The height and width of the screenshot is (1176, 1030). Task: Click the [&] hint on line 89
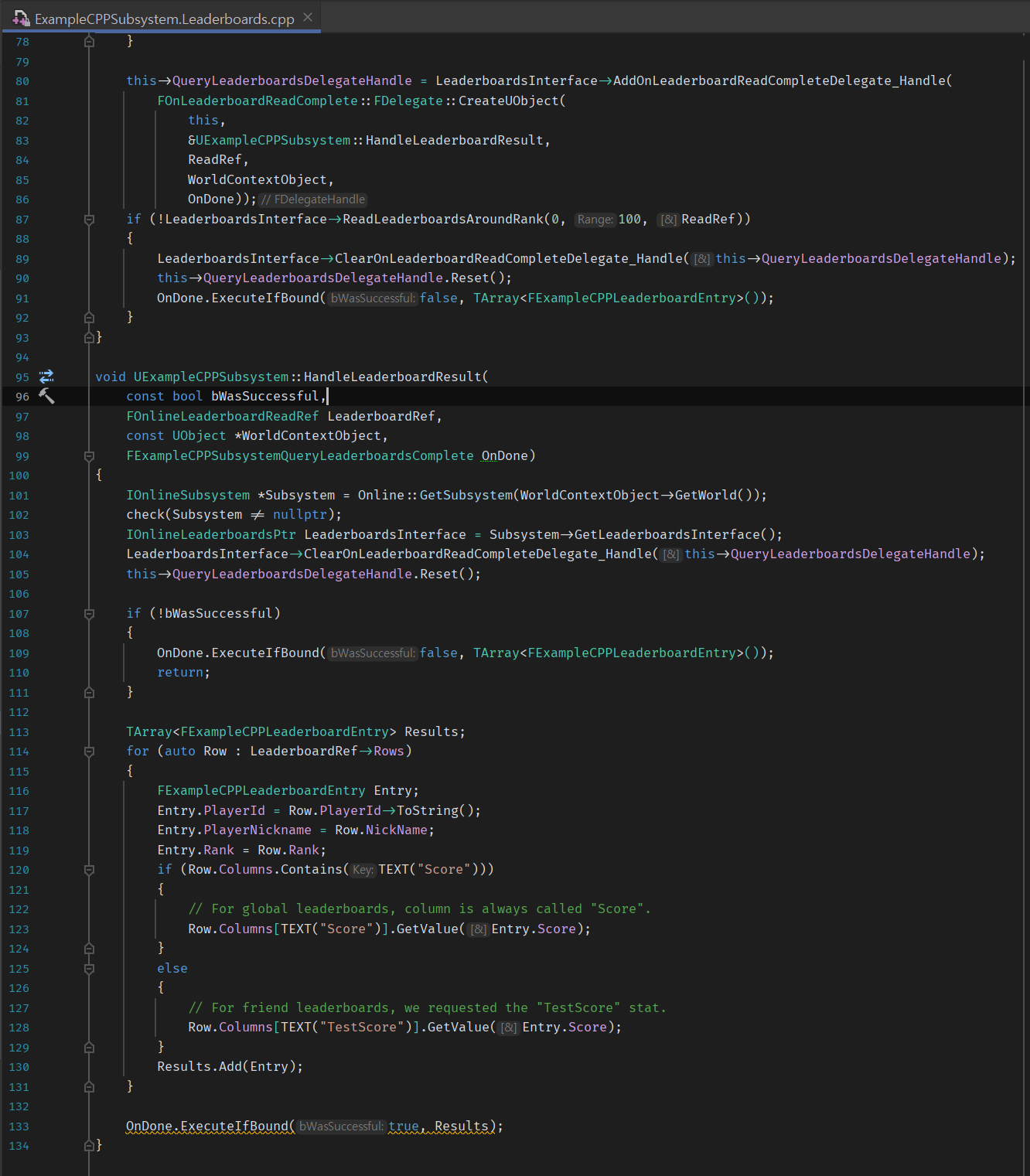[x=701, y=259]
